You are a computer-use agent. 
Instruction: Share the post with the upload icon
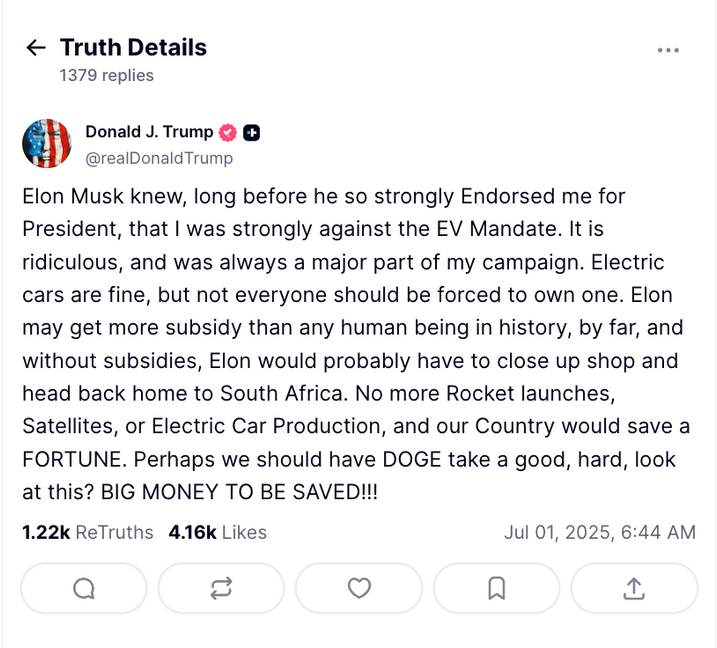click(634, 589)
